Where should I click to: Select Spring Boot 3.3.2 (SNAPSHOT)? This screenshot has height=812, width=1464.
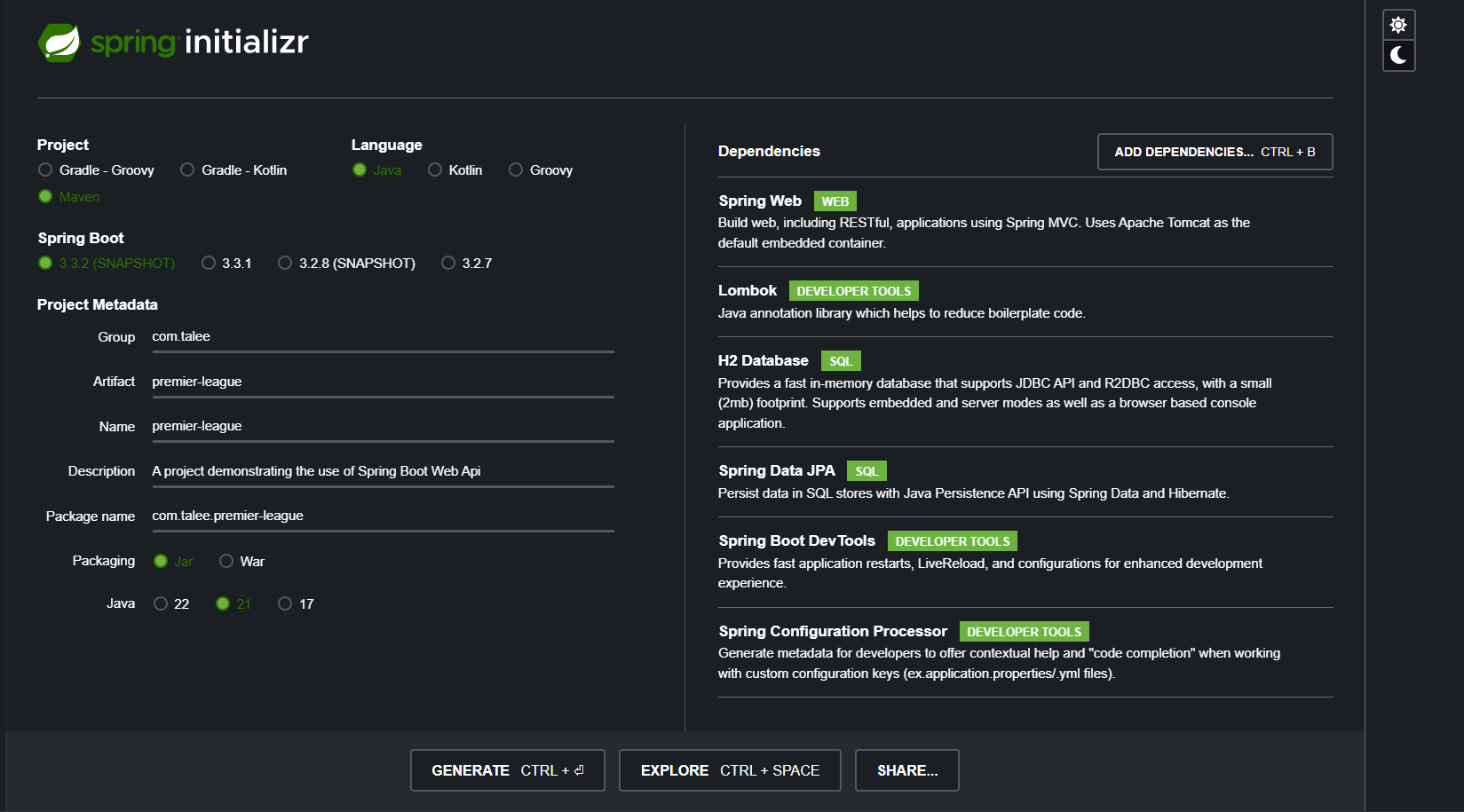tap(107, 264)
